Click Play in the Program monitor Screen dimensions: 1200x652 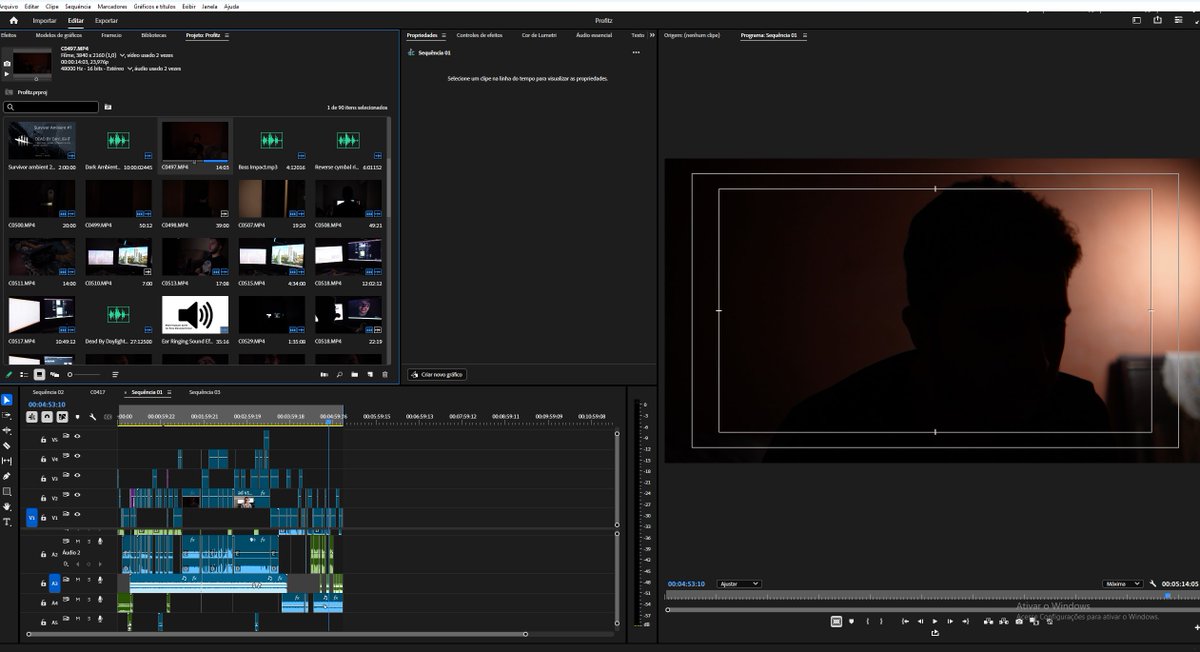(935, 621)
